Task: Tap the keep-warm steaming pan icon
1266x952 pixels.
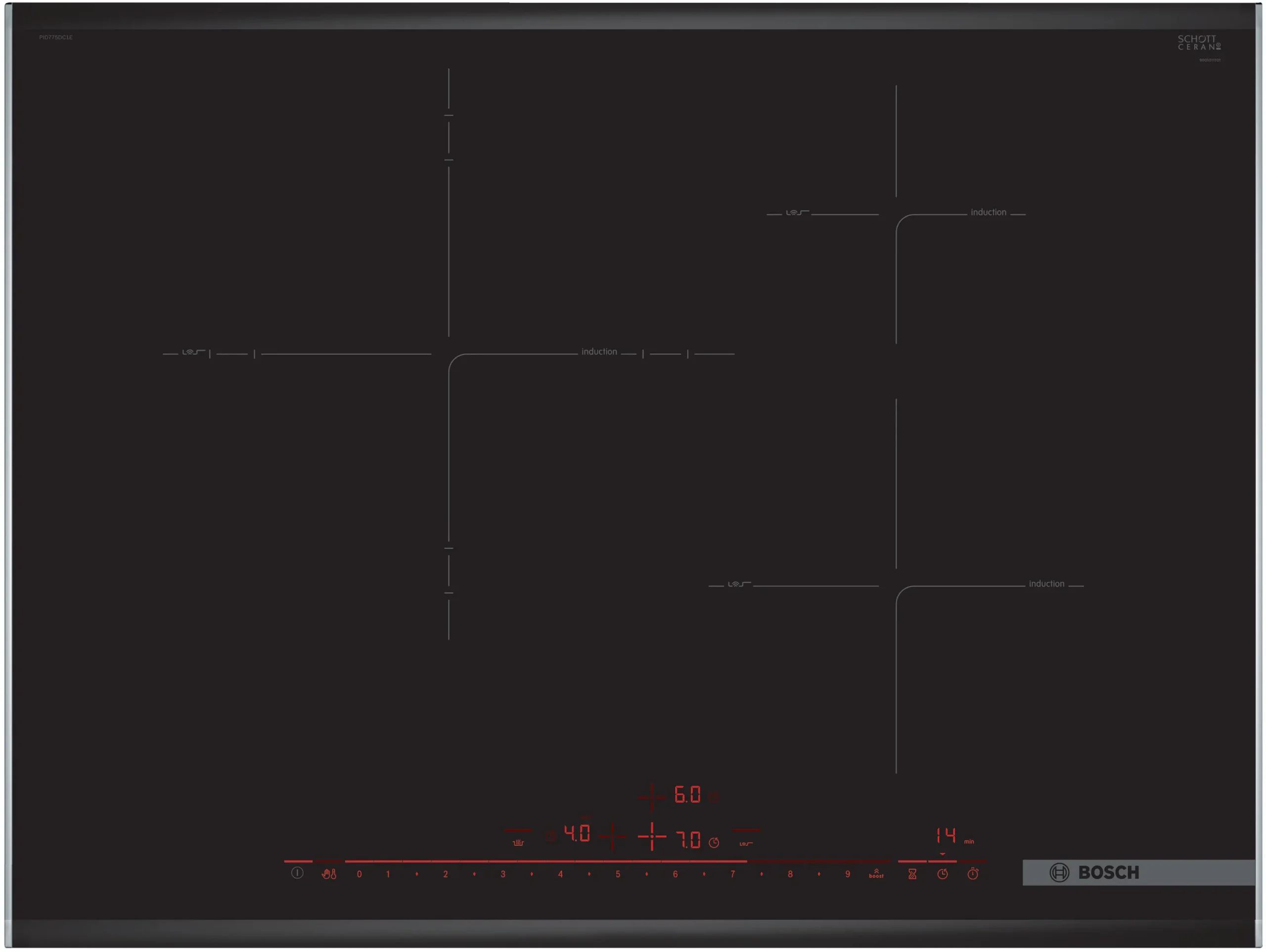Action: coord(518,842)
